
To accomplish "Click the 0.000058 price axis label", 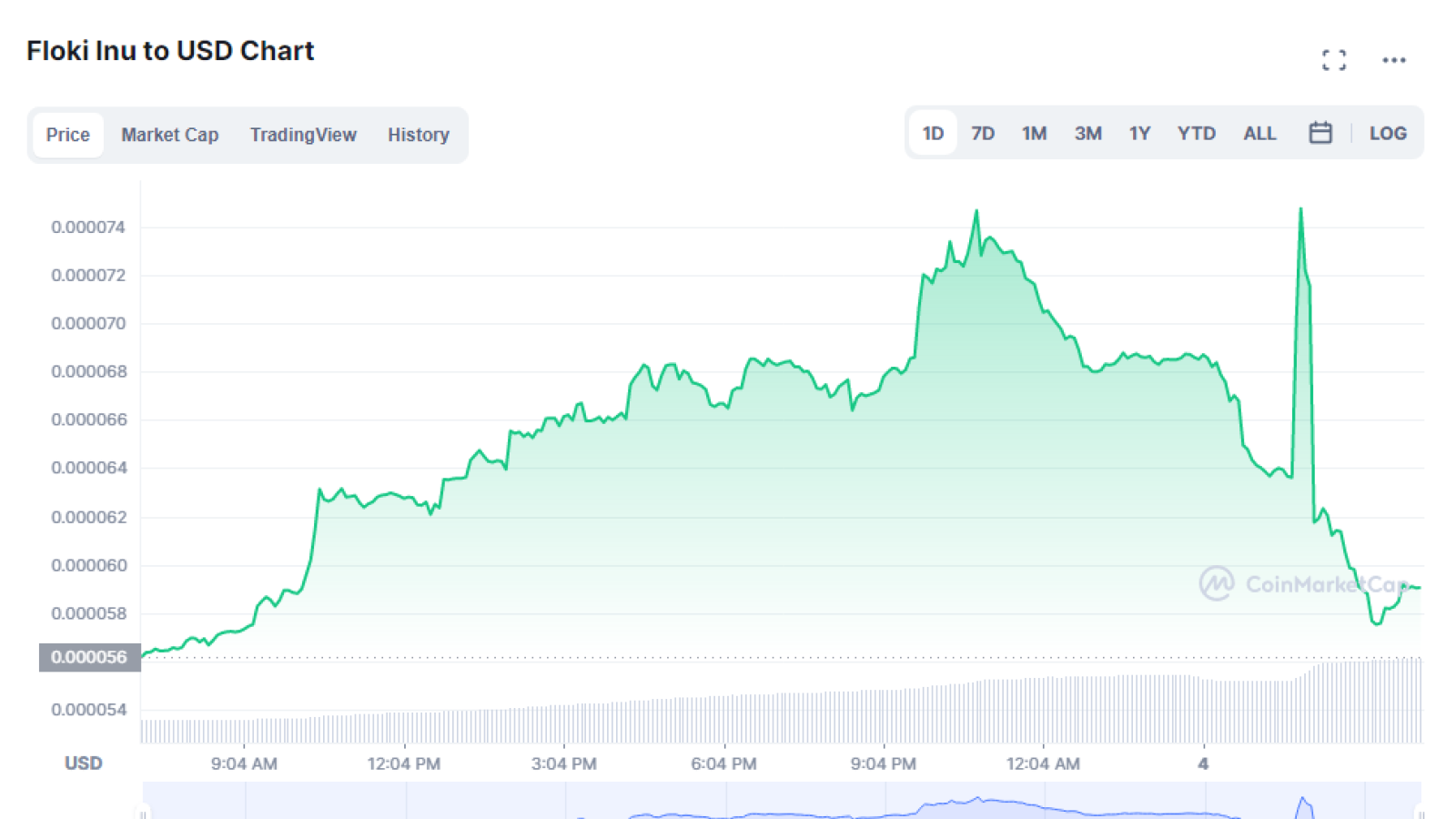I will [88, 613].
